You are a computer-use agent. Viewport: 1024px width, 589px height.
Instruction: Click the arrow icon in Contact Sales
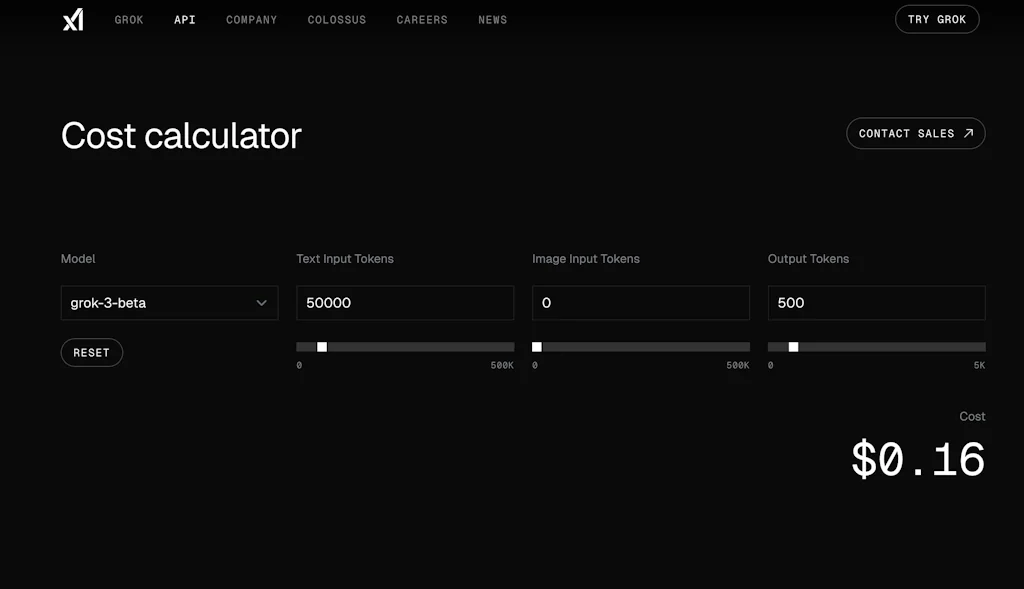coord(968,133)
